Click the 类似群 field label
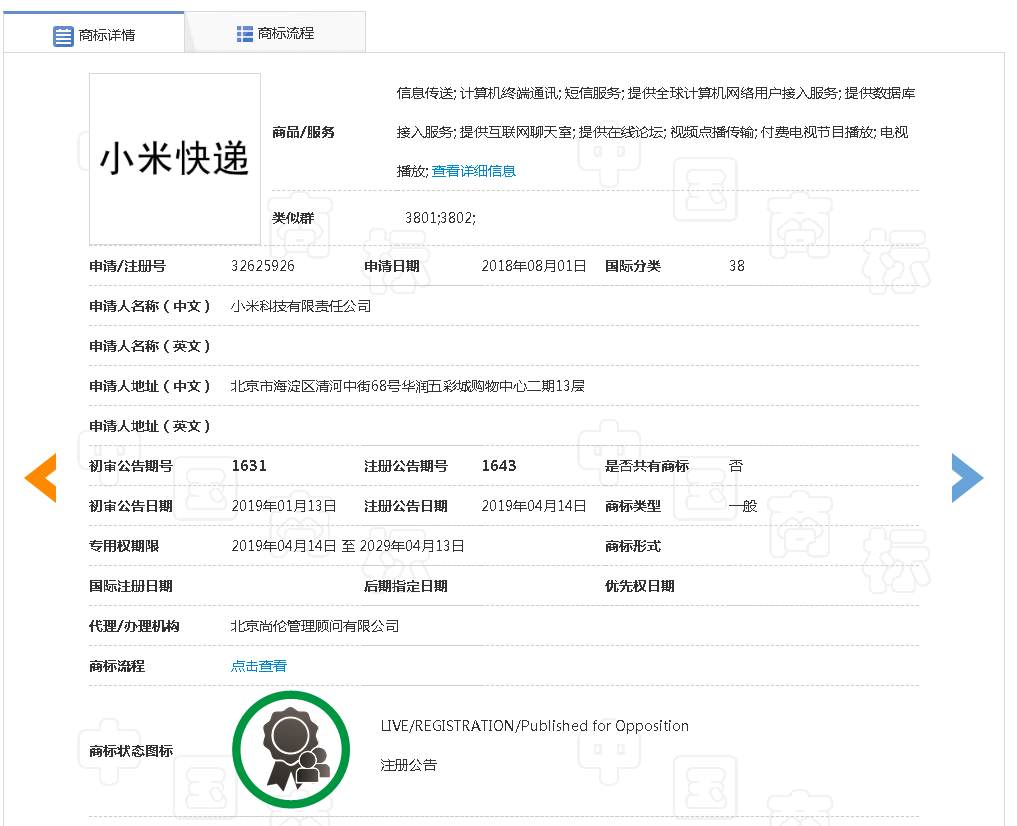The height and width of the screenshot is (826, 1017). tap(293, 218)
